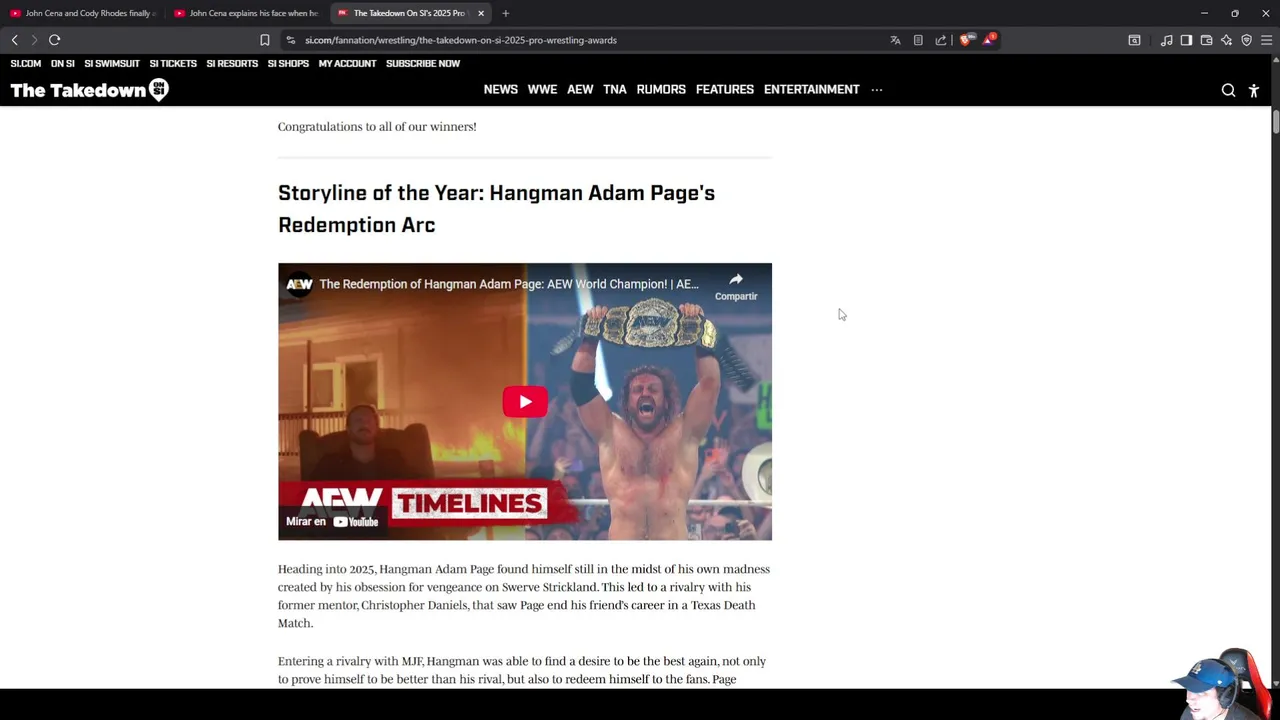The height and width of the screenshot is (720, 1280).
Task: Click SUBSCRIBE NOW link
Action: coord(423,63)
